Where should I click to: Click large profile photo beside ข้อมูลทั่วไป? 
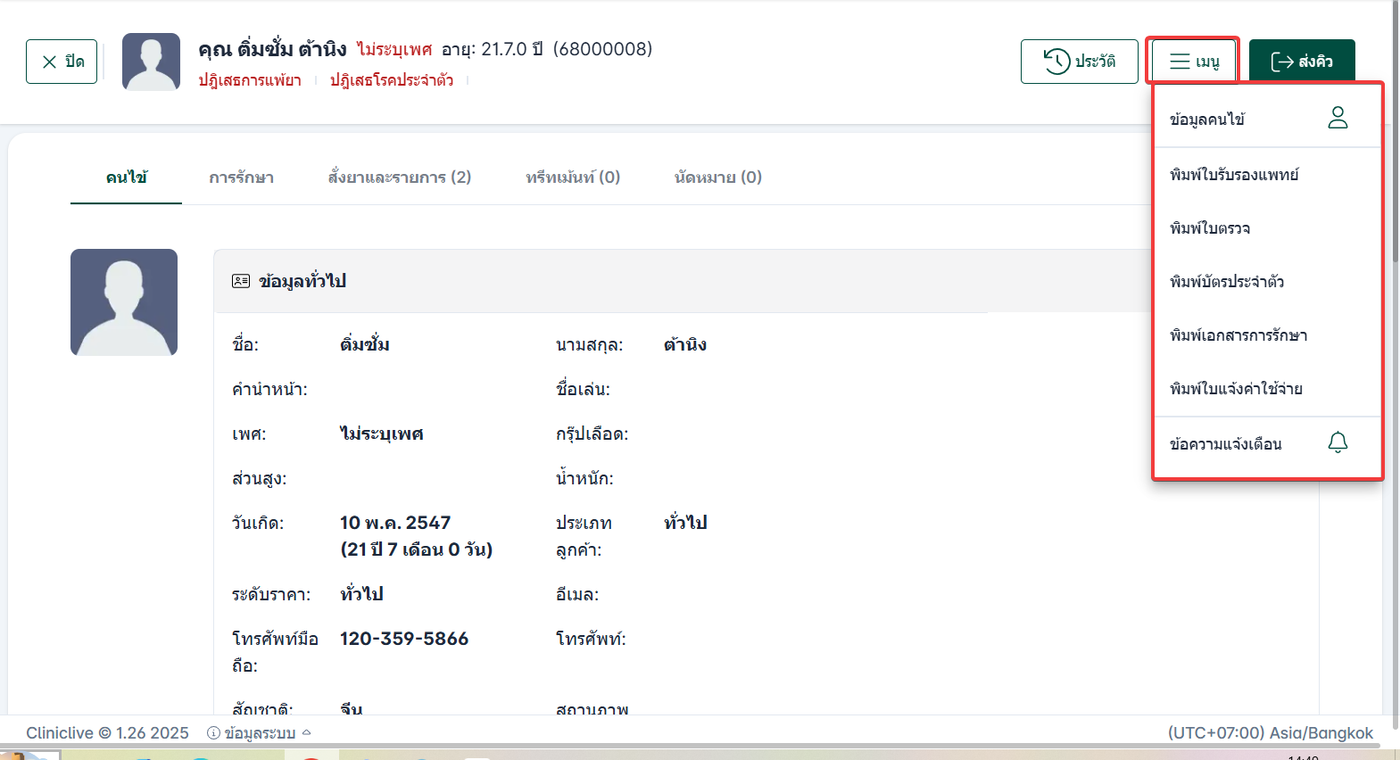[124, 303]
